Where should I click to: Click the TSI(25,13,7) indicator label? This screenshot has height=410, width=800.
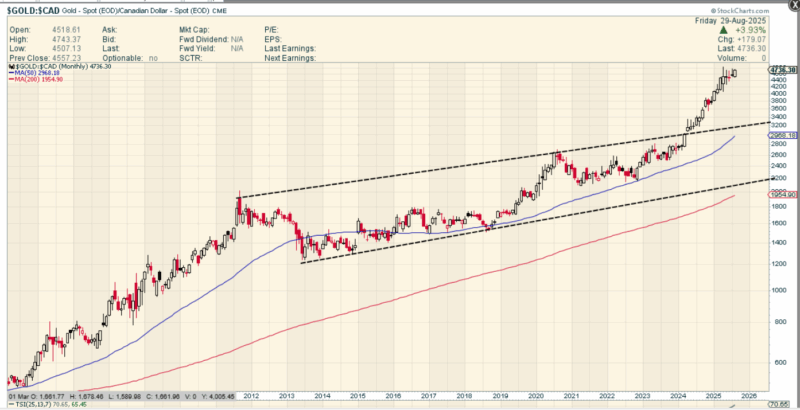tap(33, 403)
